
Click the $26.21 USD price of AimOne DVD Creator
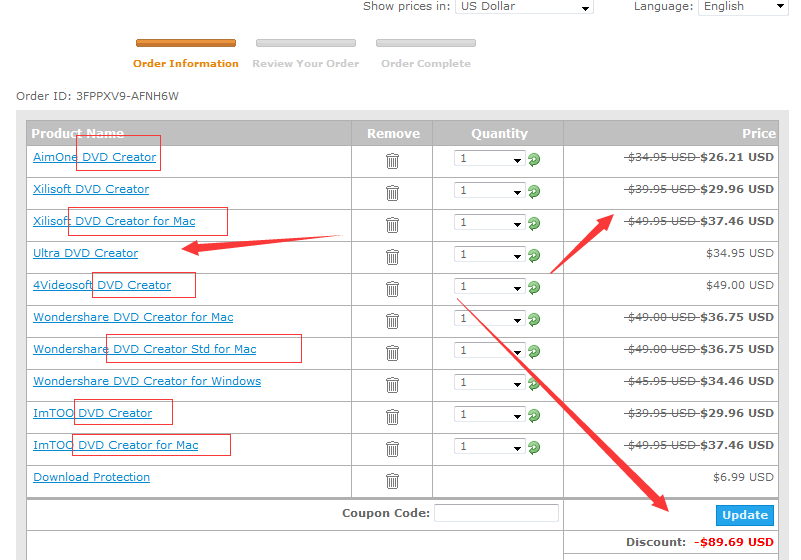tap(737, 157)
